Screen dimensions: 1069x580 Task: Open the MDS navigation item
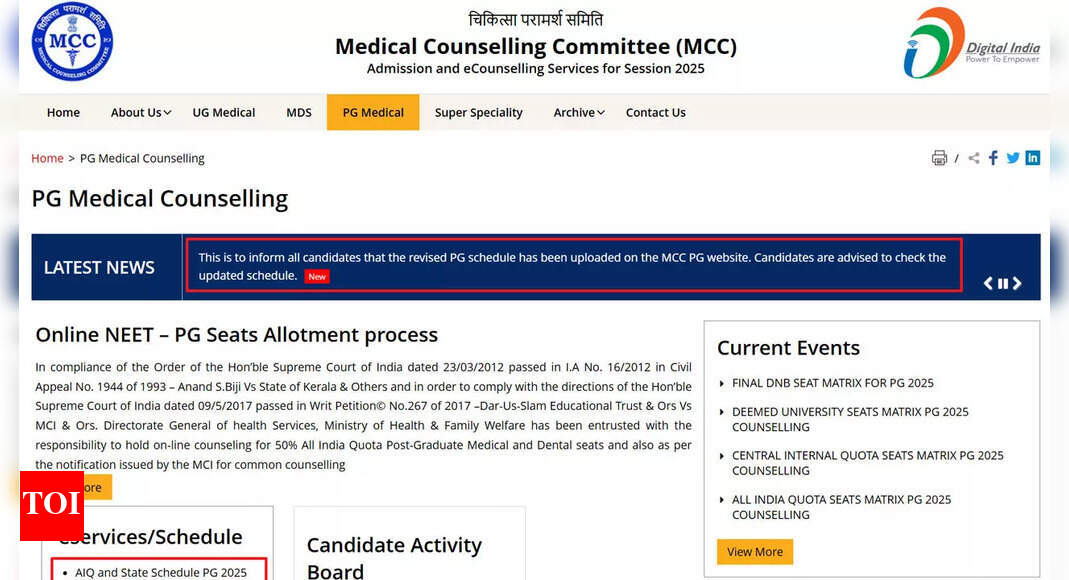[298, 112]
